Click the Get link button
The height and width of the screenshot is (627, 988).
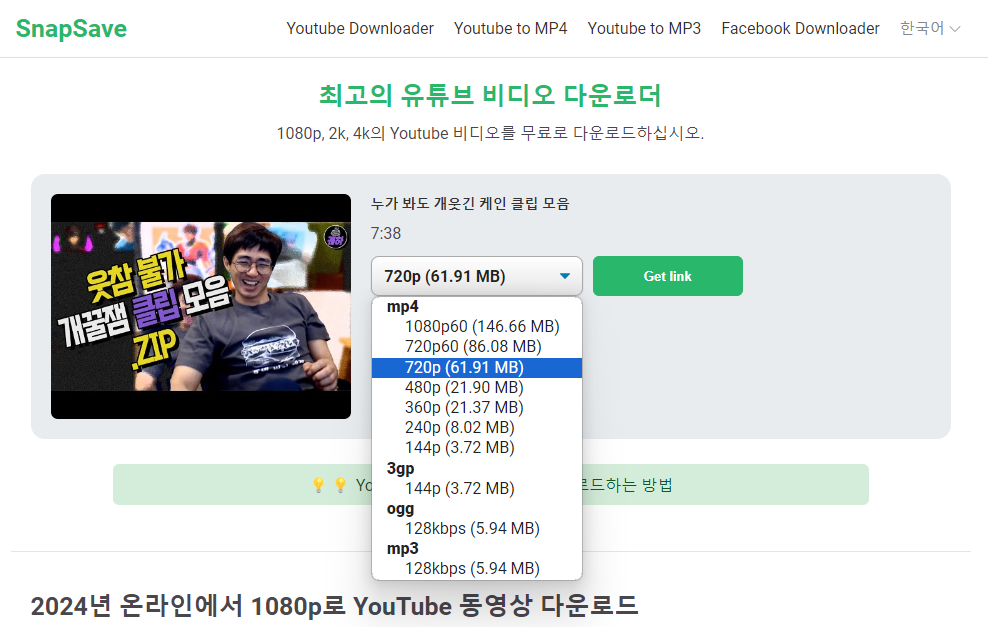668,276
